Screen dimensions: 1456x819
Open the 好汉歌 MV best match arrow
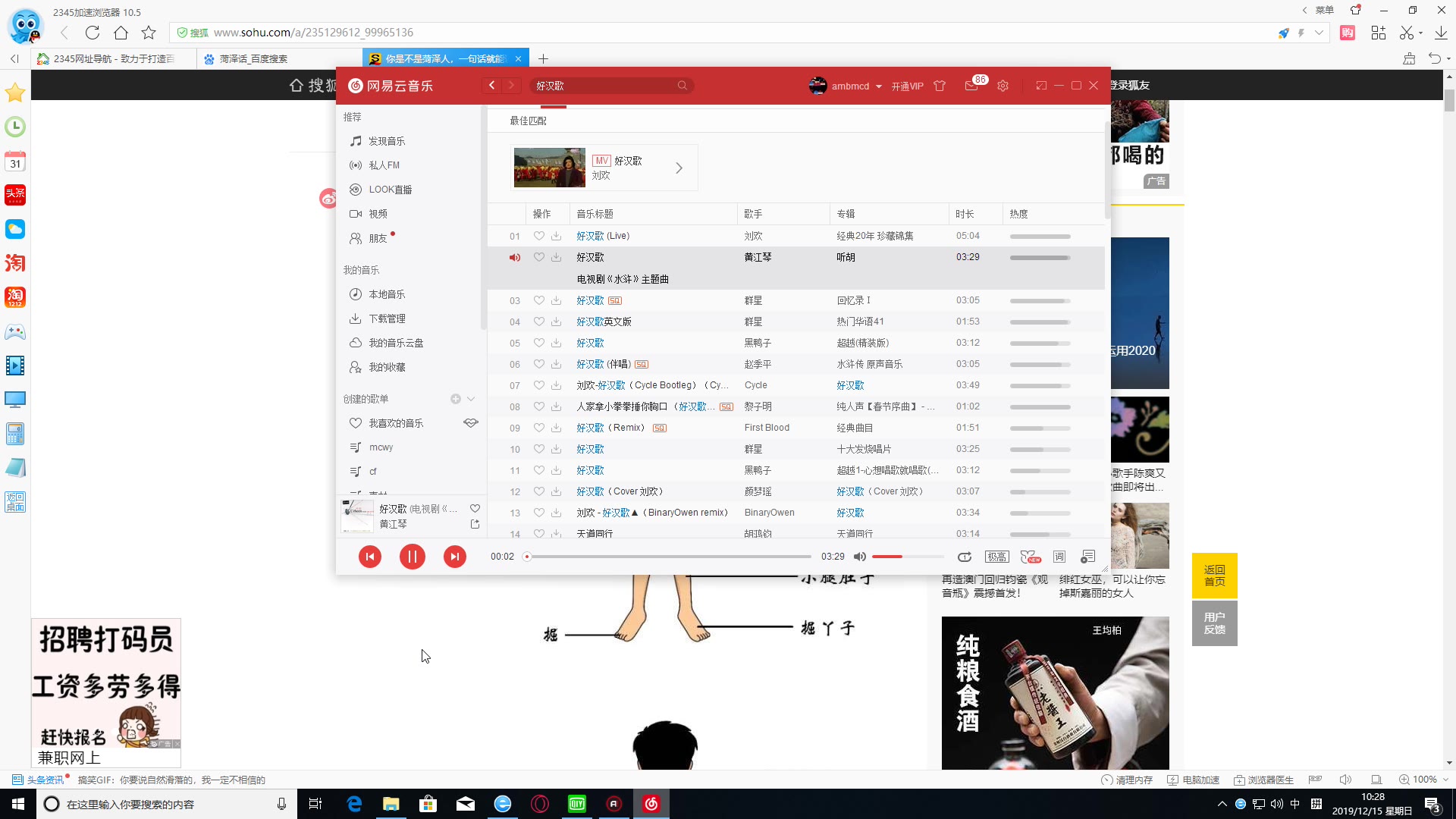(679, 168)
